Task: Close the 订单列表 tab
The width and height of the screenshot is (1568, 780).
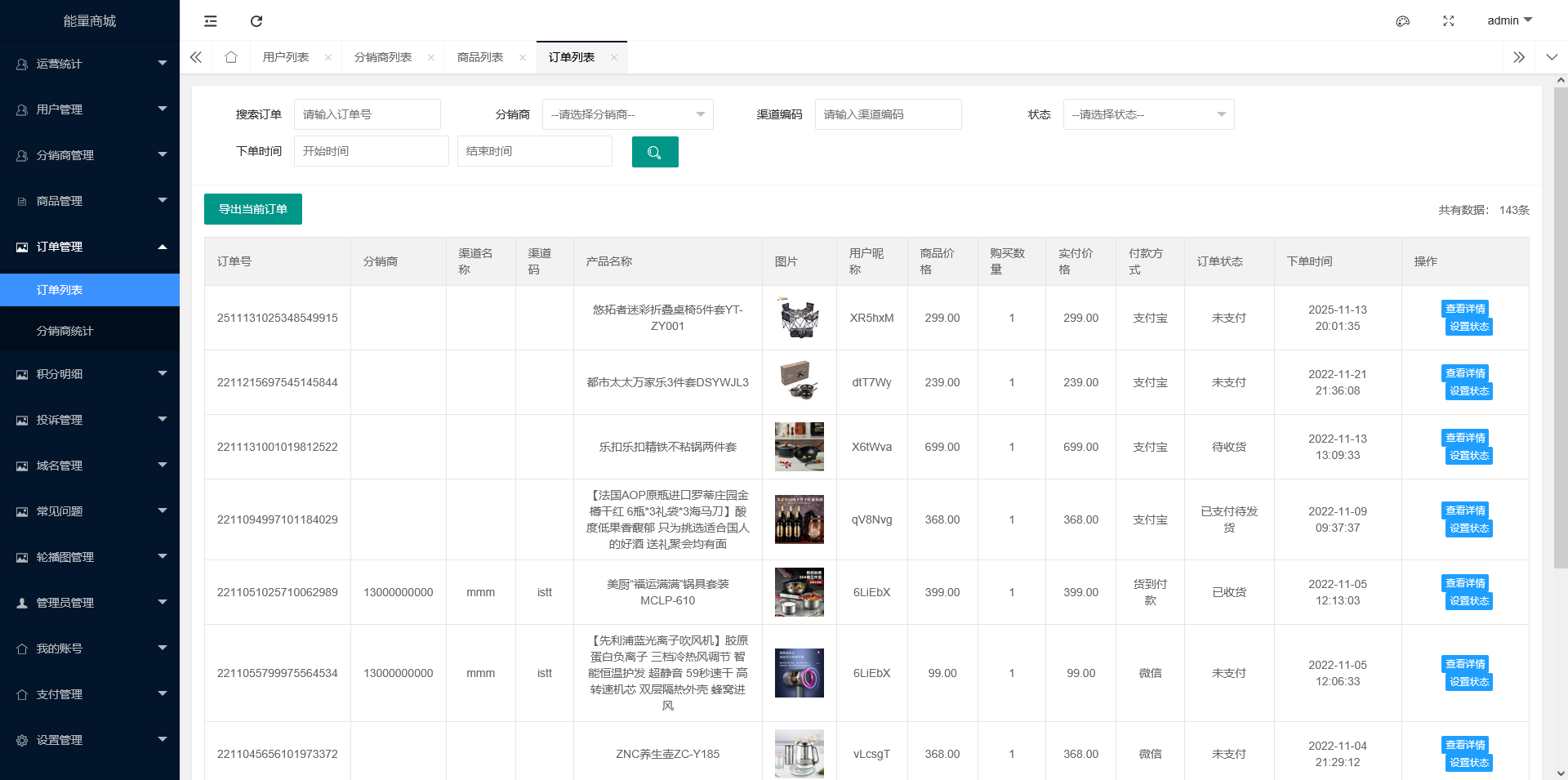Action: pos(614,57)
